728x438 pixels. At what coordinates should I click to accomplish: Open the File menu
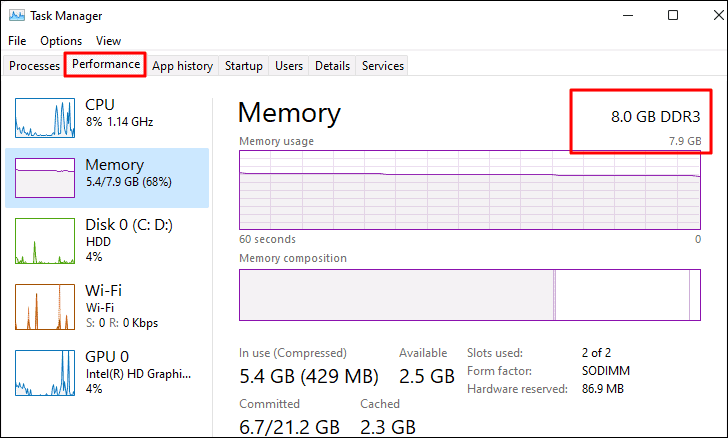pyautogui.click(x=17, y=41)
